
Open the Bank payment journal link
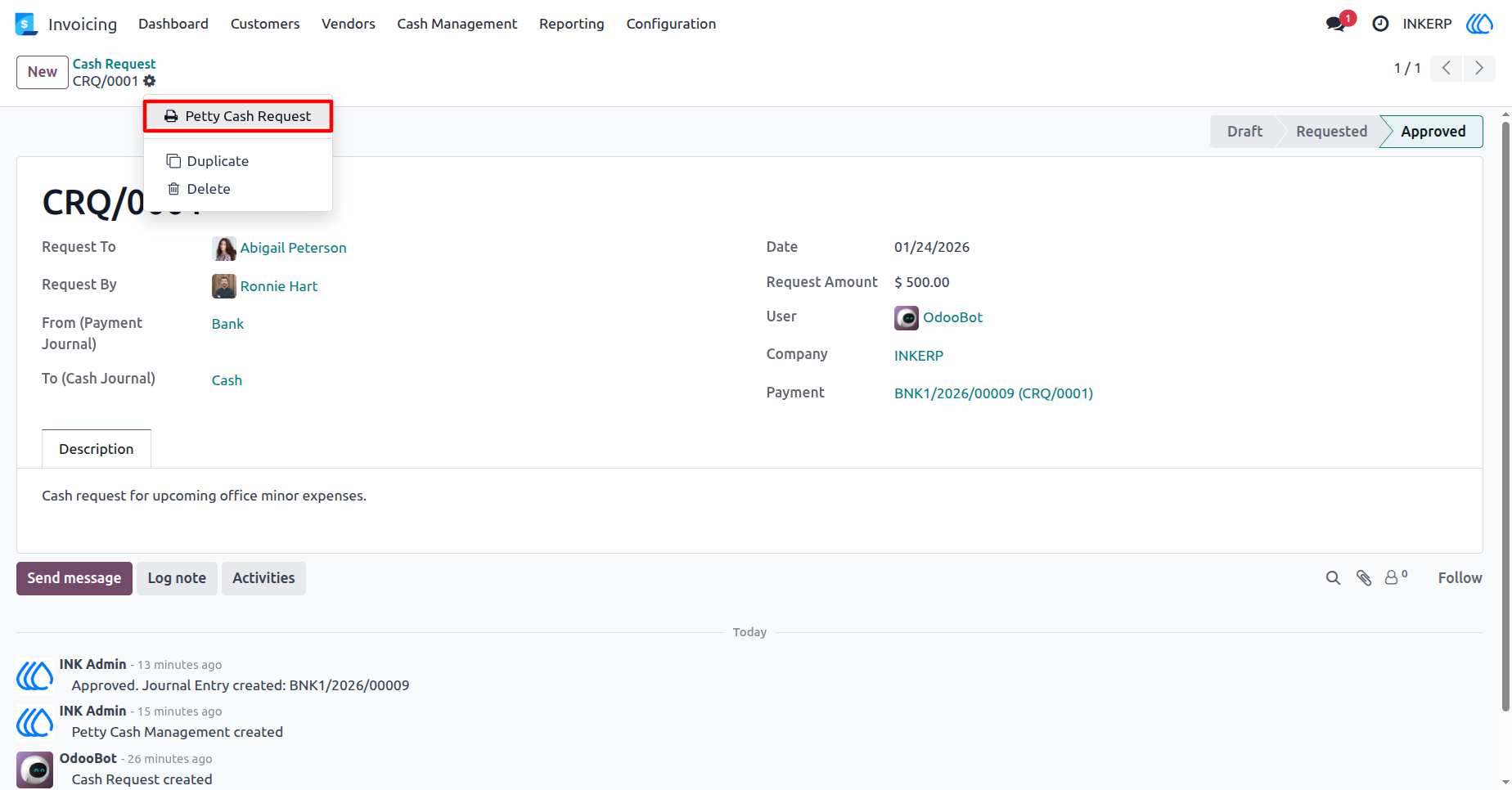pyautogui.click(x=227, y=324)
